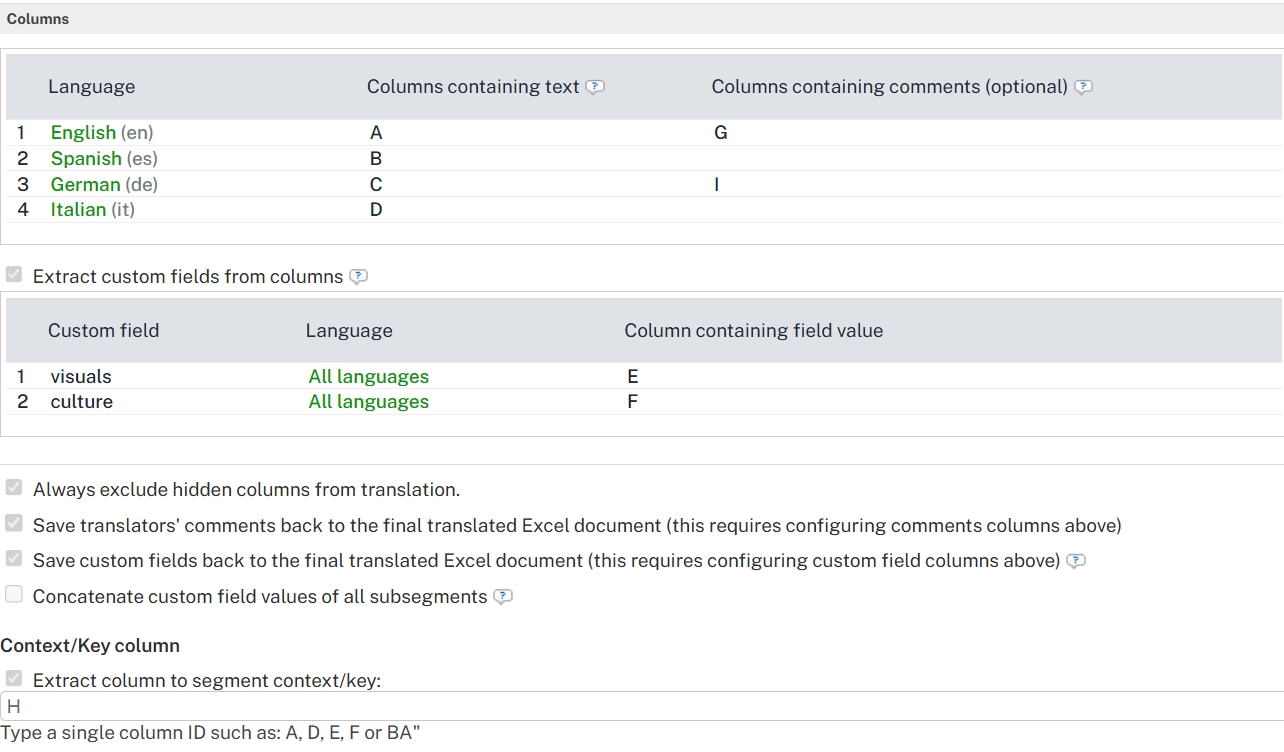The image size is (1284, 752).
Task: Open the English (en) language link
Action: pos(84,133)
